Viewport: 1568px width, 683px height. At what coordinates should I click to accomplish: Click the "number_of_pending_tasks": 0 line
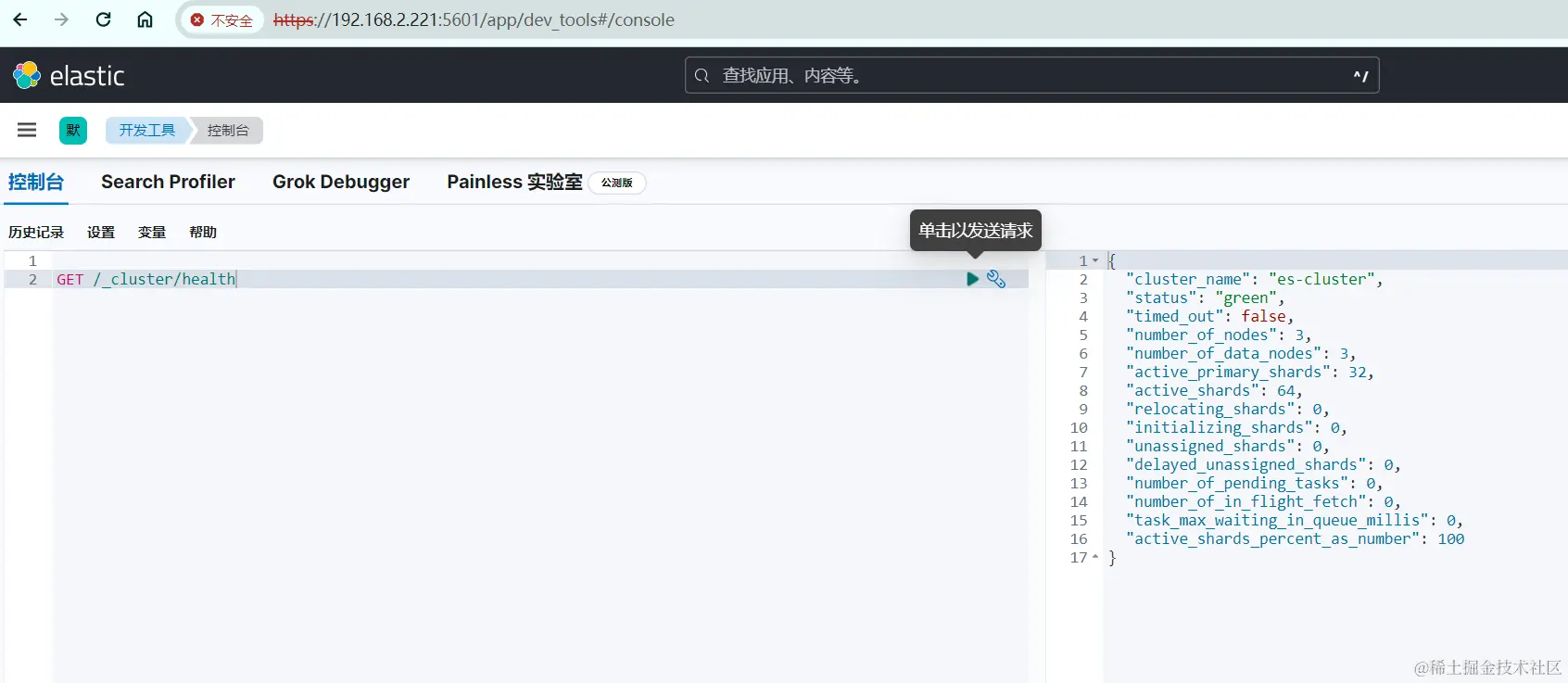pos(1254,483)
